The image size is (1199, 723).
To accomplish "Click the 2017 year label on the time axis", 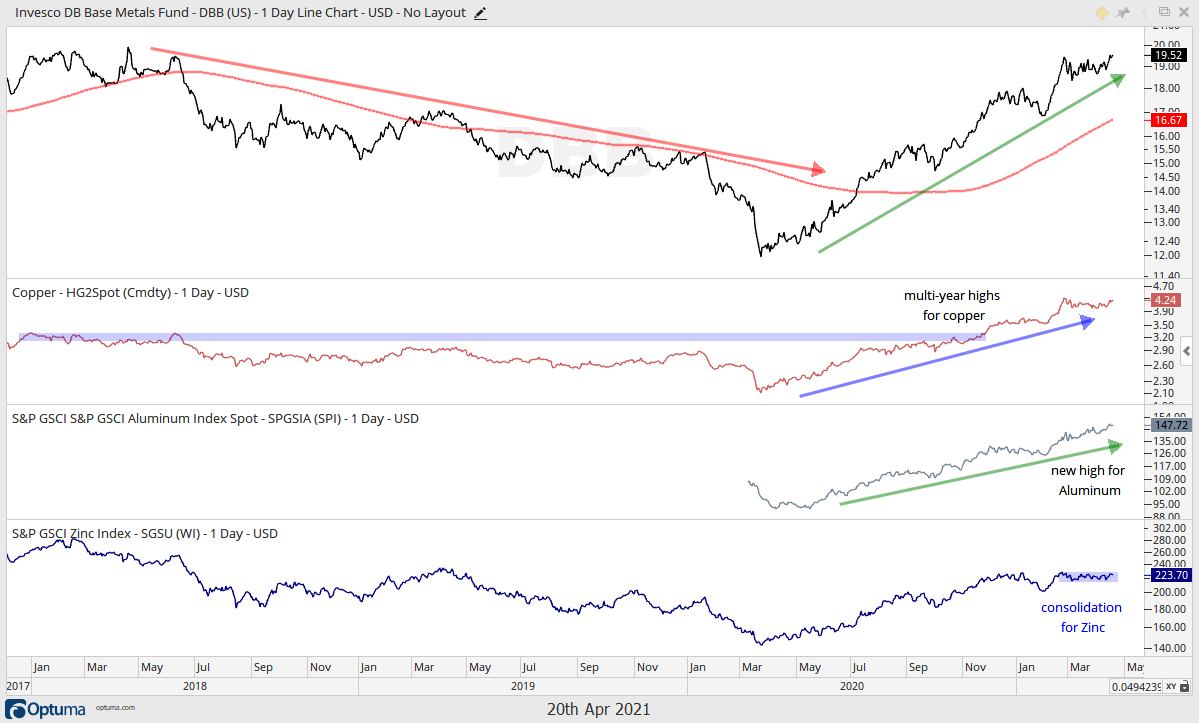I will click(18, 686).
